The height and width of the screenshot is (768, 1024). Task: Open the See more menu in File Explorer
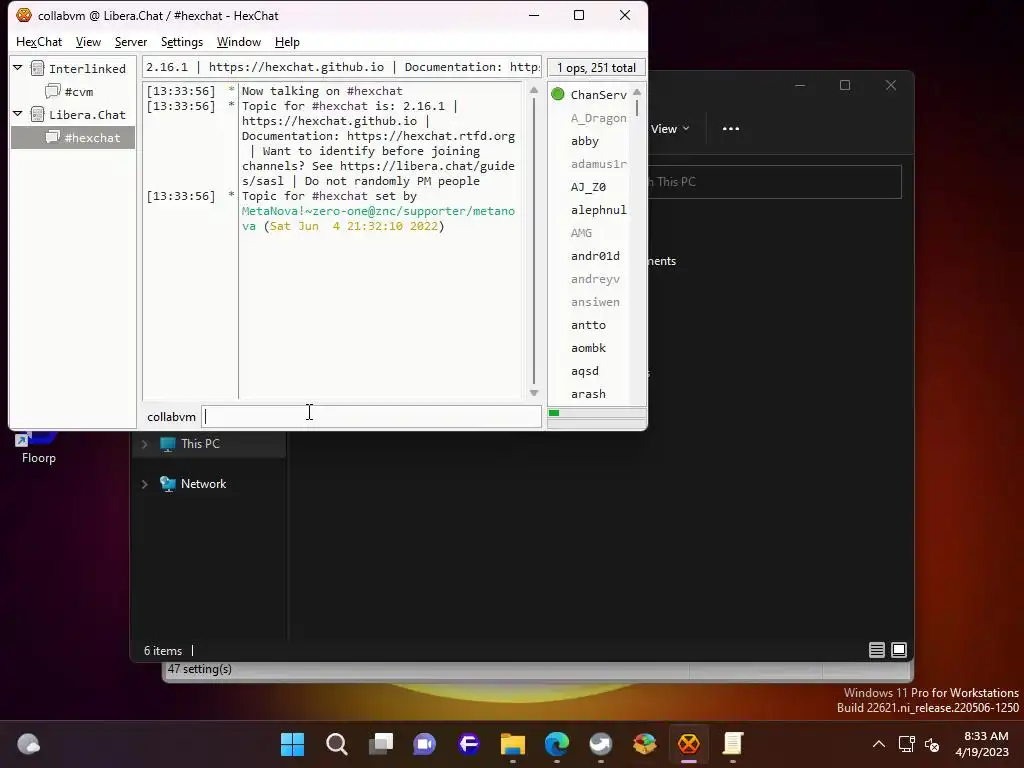coord(731,129)
